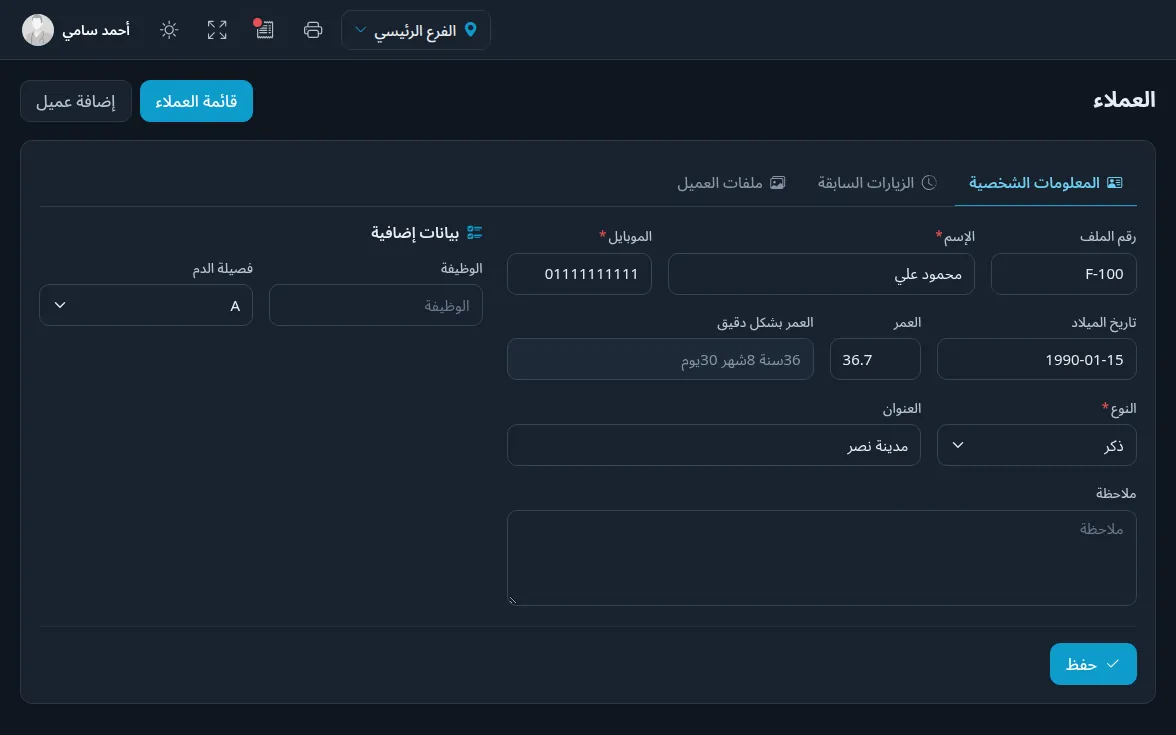The image size is (1176, 735).
Task: Focus the رقم الملف field containing F-100
Action: [x=1064, y=274]
